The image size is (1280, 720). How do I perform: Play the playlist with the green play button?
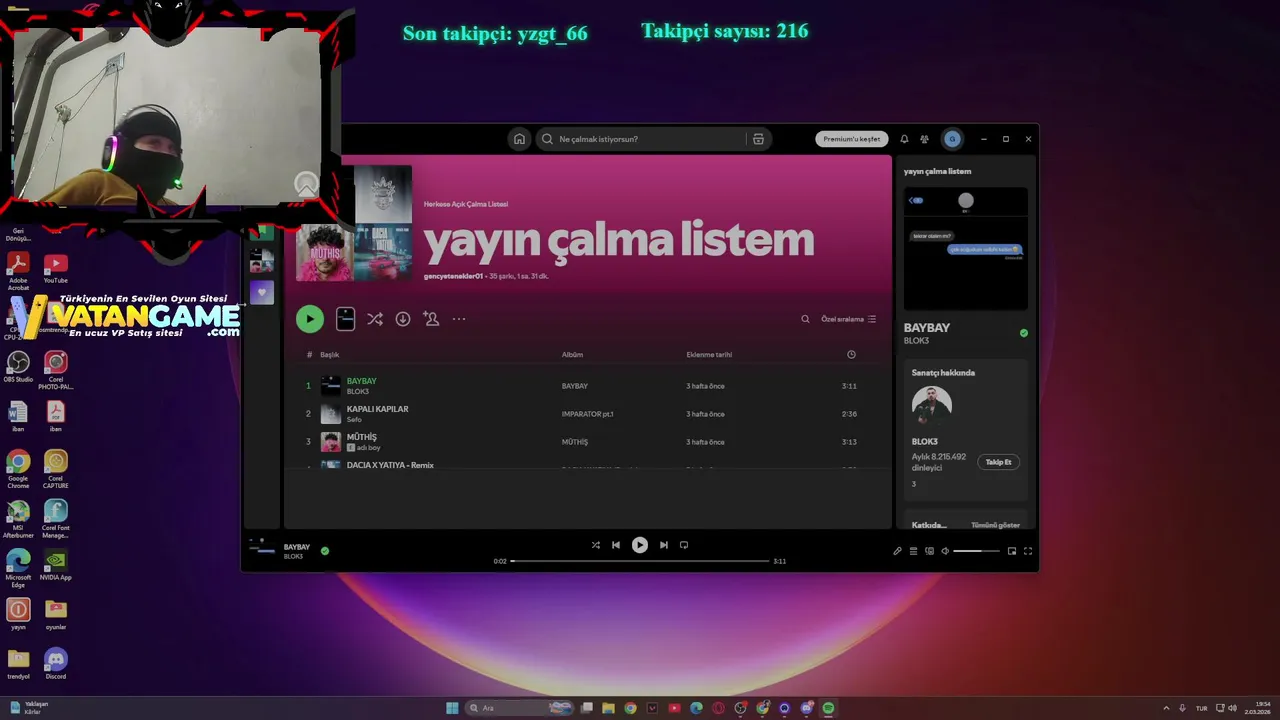click(310, 319)
